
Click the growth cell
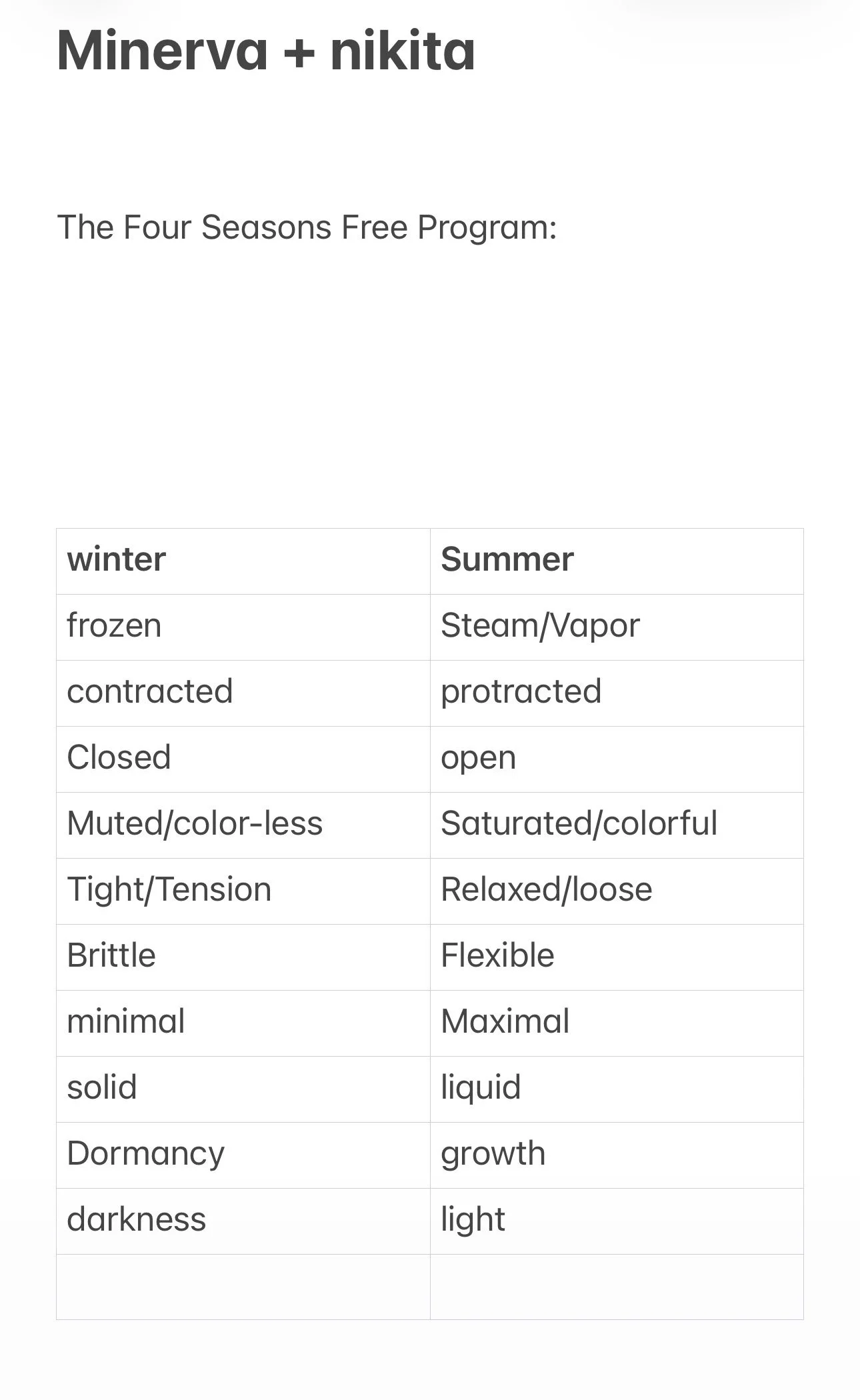tap(617, 1155)
